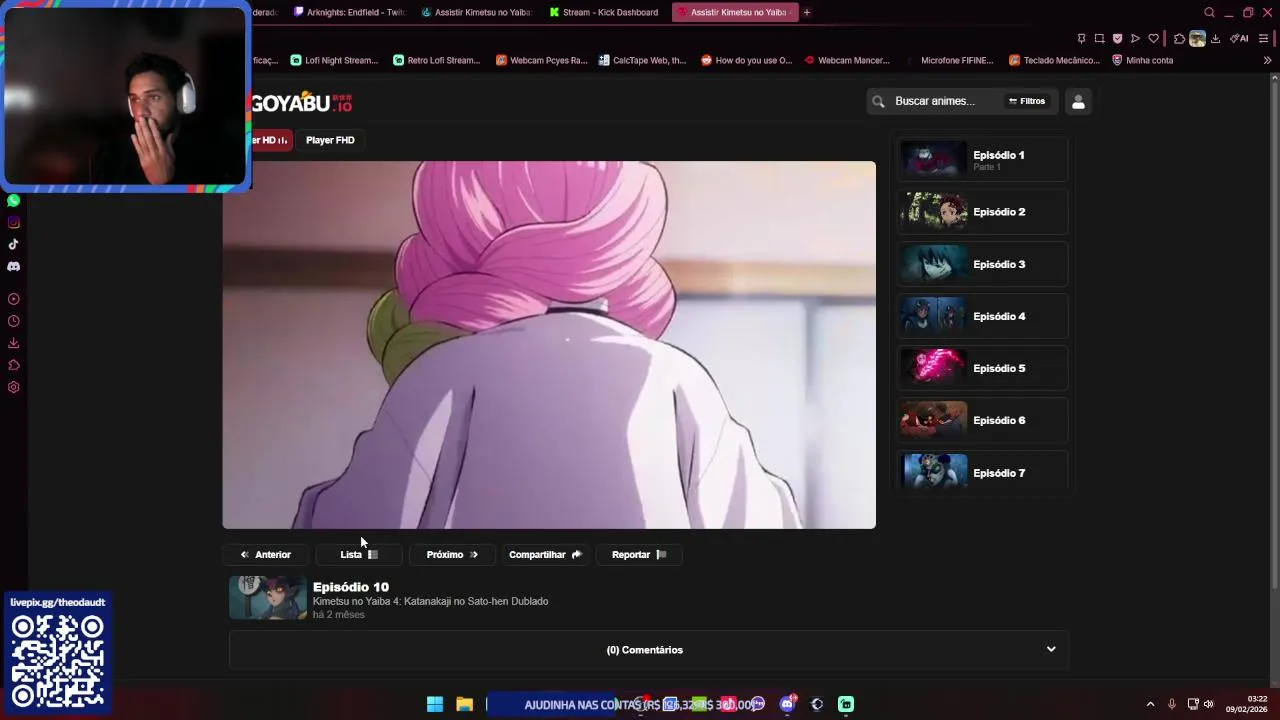This screenshot has width=1280, height=720.
Task: Click the Compartilhar share button
Action: pos(545,554)
